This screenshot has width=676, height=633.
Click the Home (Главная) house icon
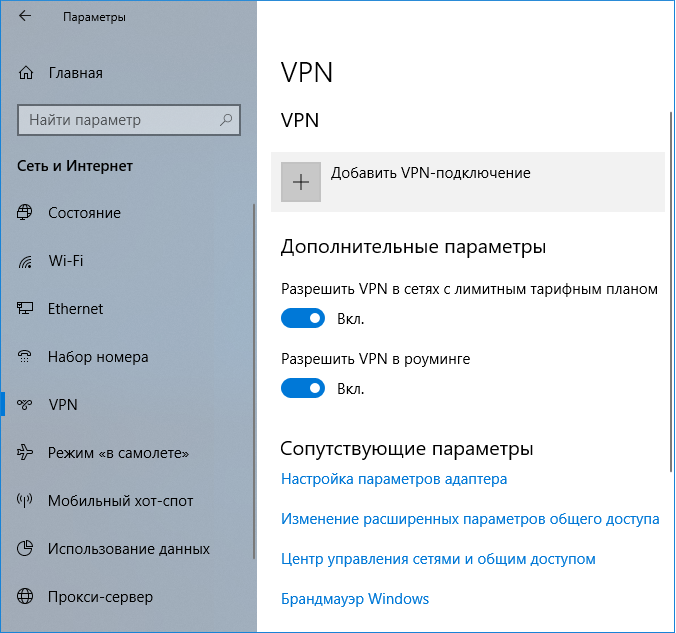(x=26, y=73)
